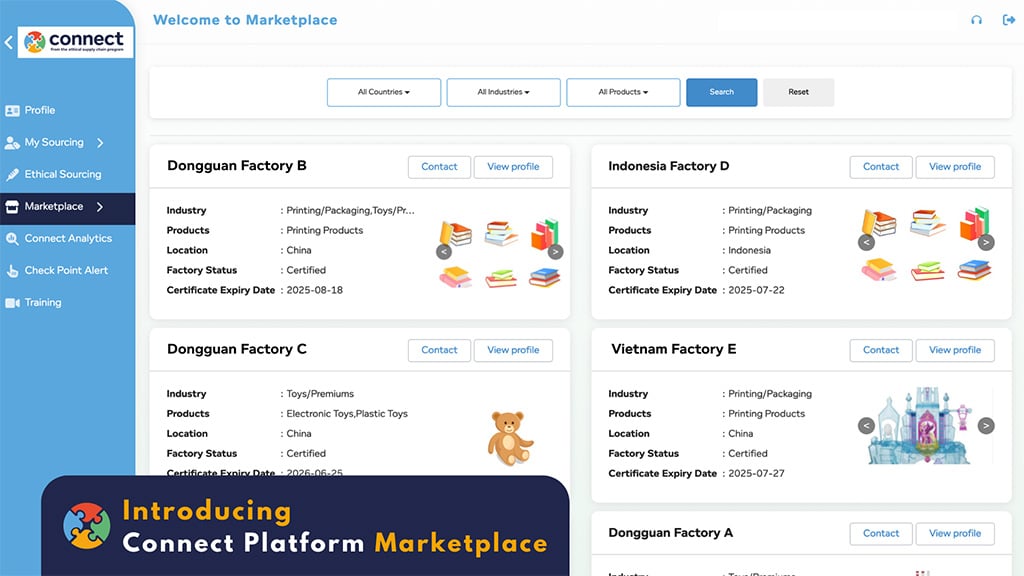Click Indonesia location value
Screen dimensions: 1024x576
point(749,250)
